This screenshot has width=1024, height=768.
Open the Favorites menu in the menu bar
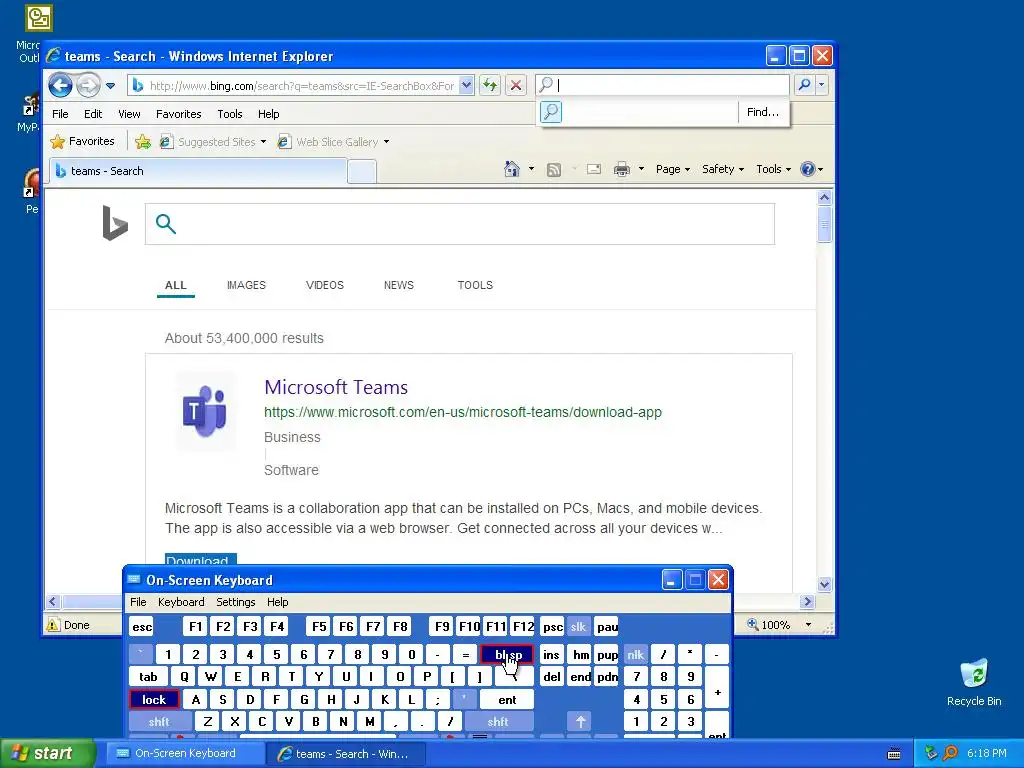coord(178,114)
